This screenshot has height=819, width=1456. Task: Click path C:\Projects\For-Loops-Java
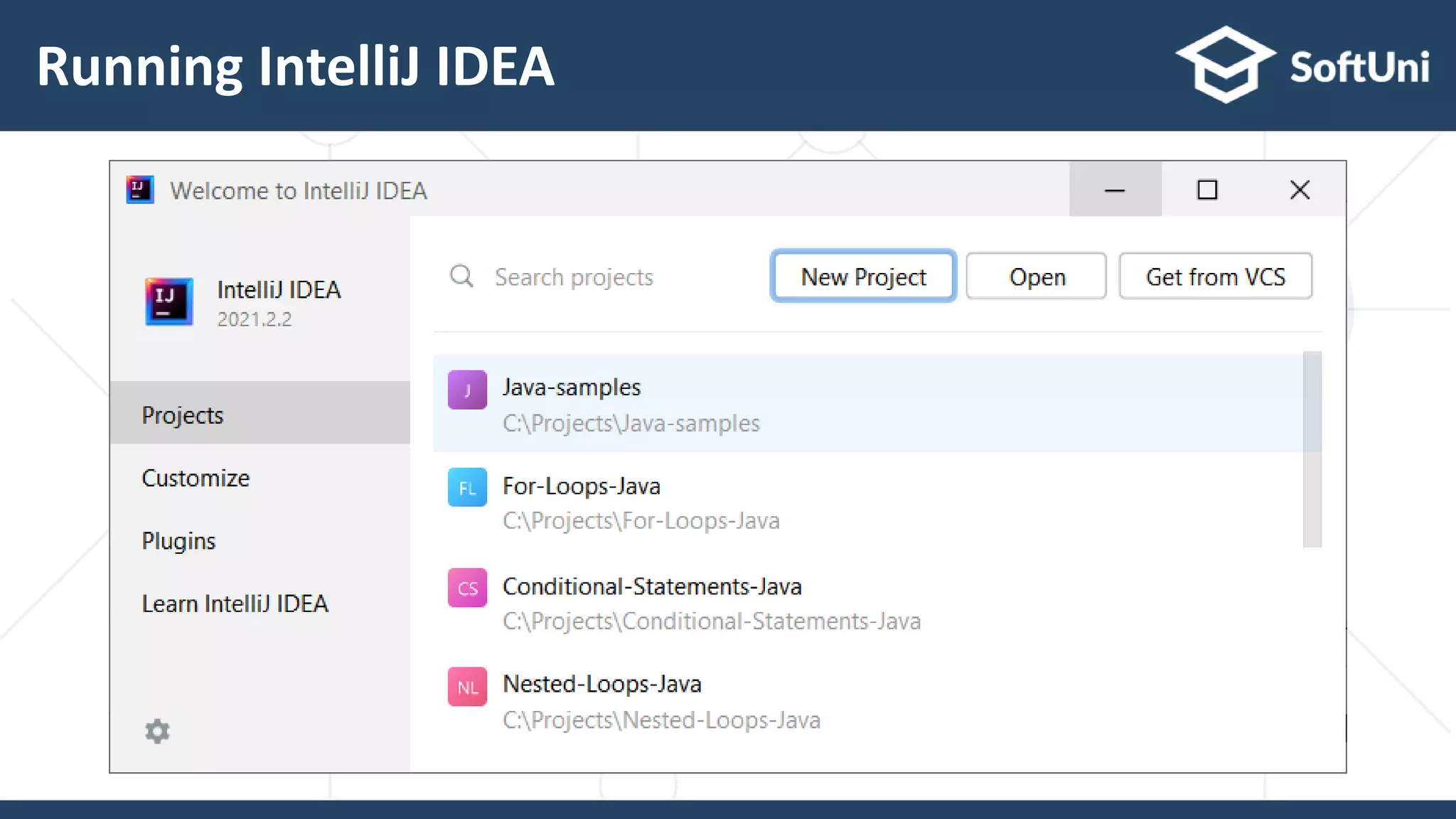click(x=641, y=521)
